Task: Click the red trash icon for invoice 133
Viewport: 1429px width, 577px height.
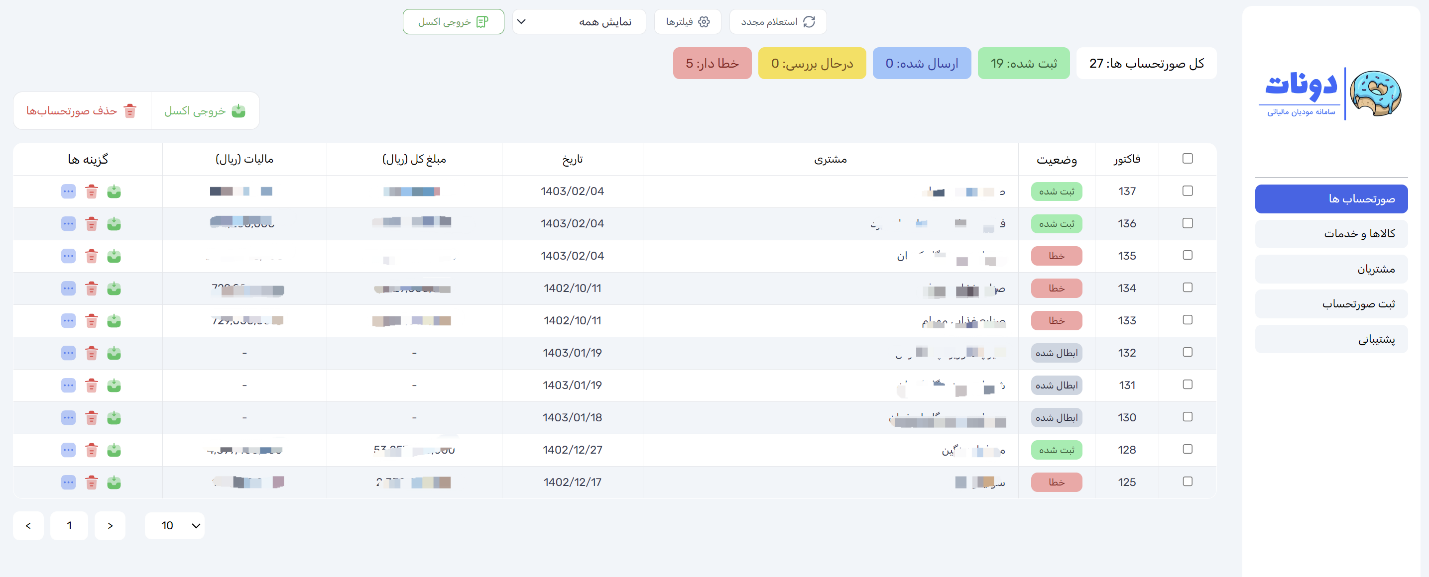Action: pos(91,321)
